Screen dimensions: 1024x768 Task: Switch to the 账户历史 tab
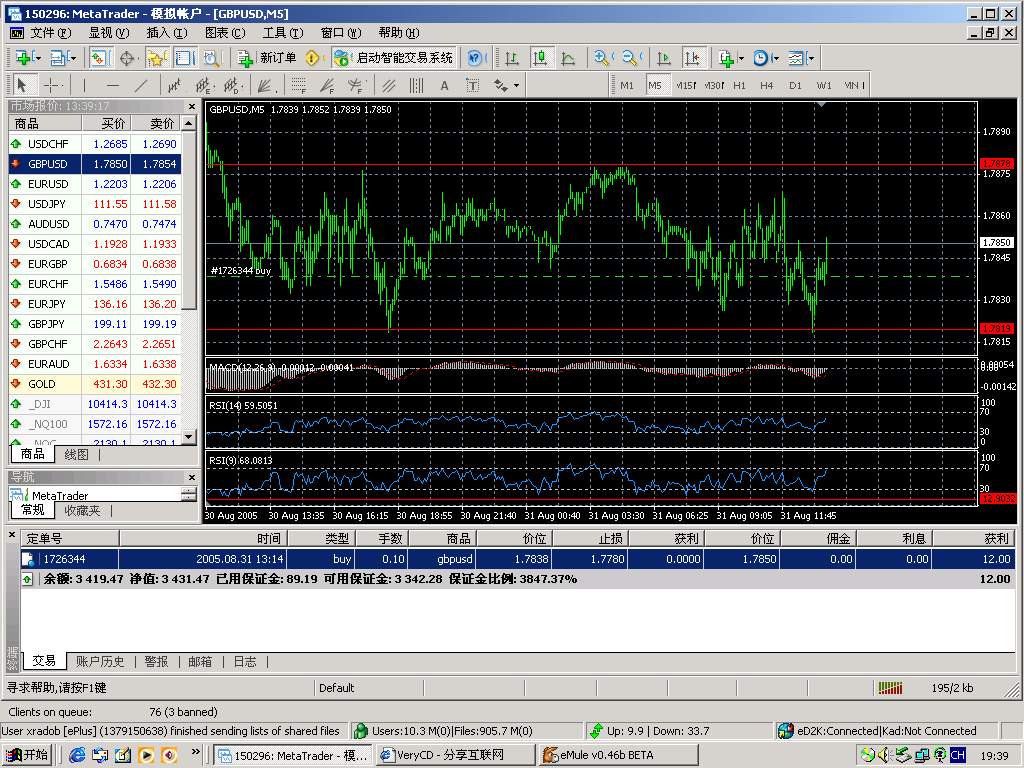coord(100,662)
